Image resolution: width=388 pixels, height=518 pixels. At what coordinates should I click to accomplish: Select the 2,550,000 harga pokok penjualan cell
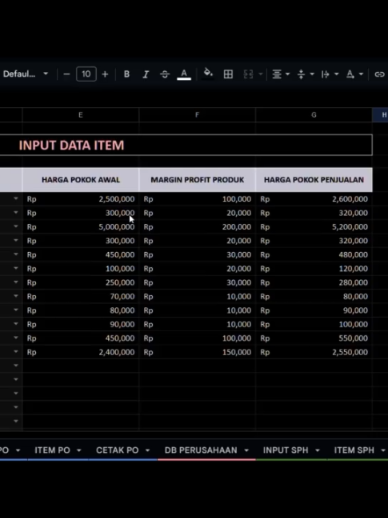314,352
